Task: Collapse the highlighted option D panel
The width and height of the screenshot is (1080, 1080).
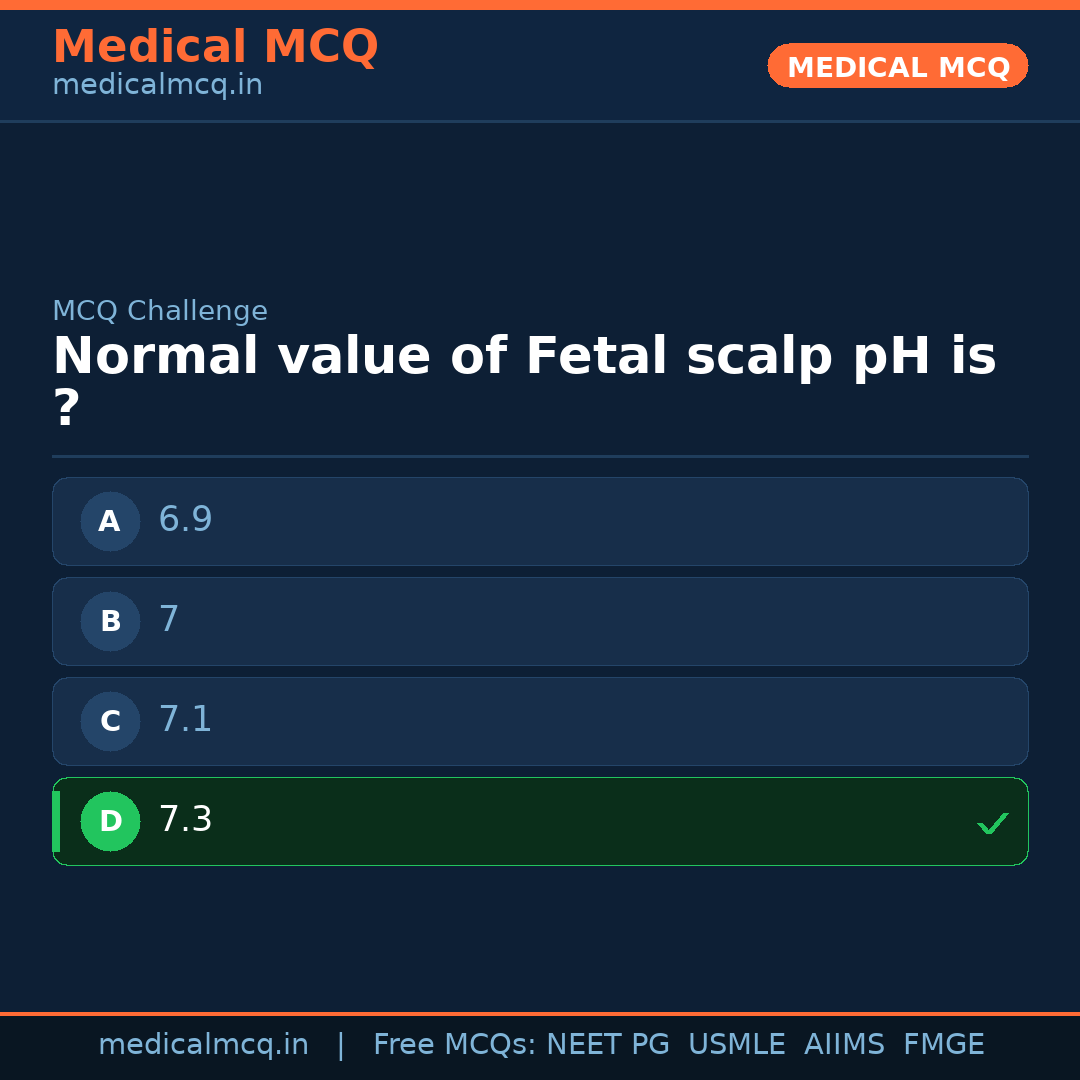Action: (x=540, y=821)
